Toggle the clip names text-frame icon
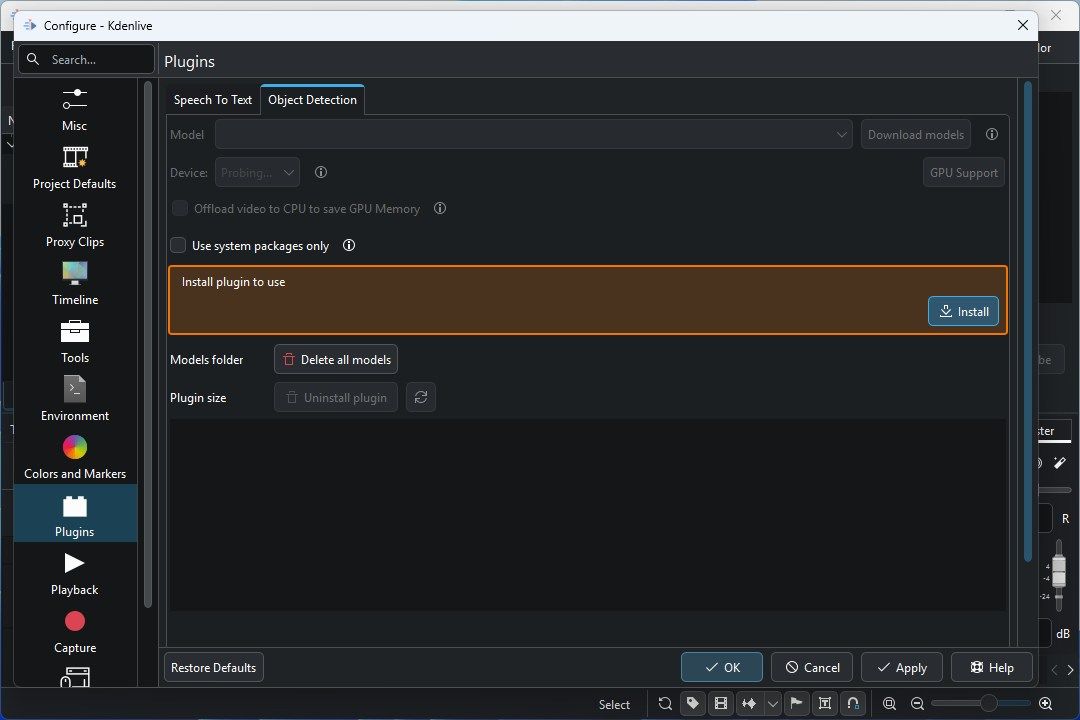1080x720 pixels. coord(824,703)
